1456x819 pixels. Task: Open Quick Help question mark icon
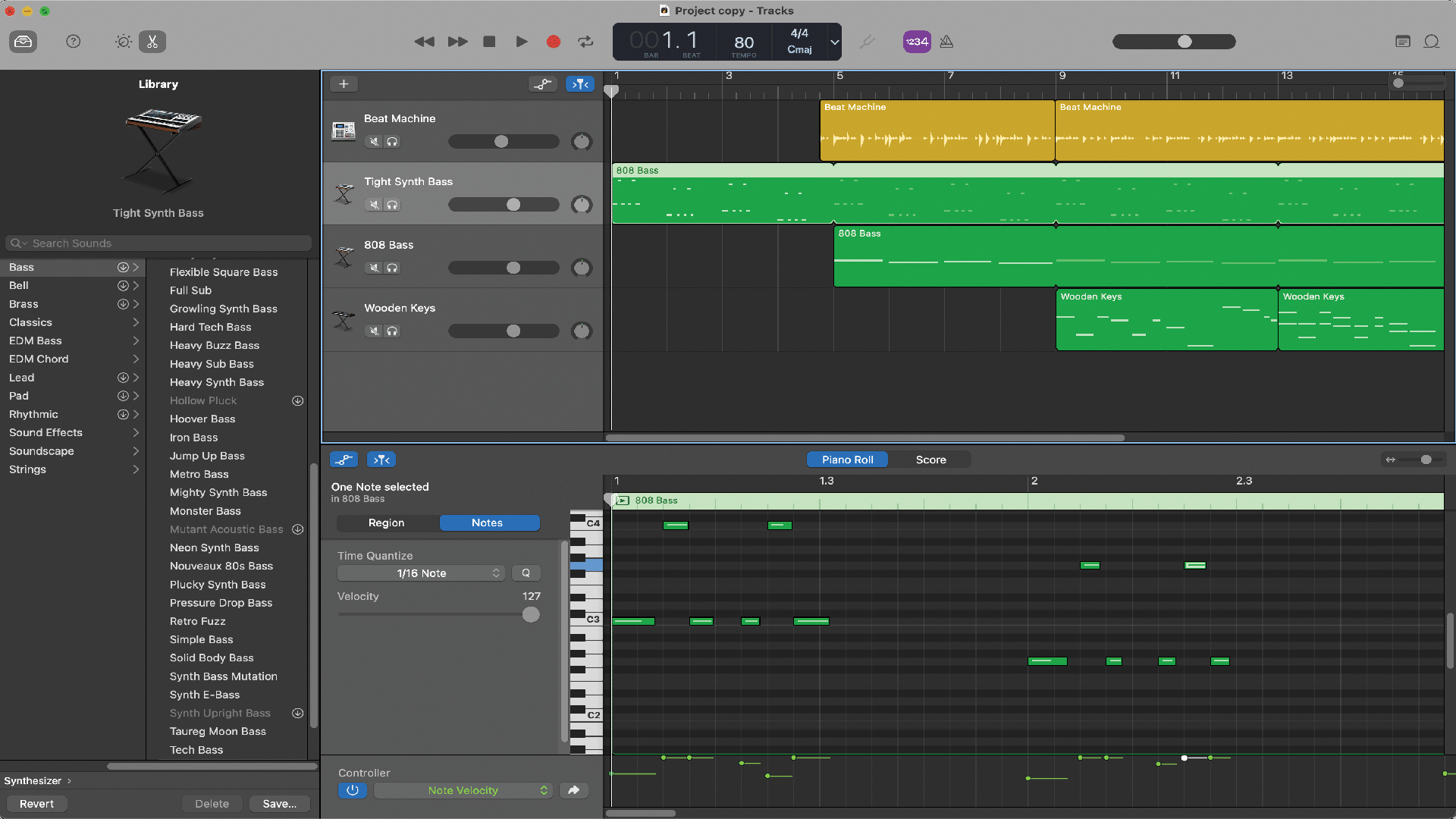click(x=74, y=42)
